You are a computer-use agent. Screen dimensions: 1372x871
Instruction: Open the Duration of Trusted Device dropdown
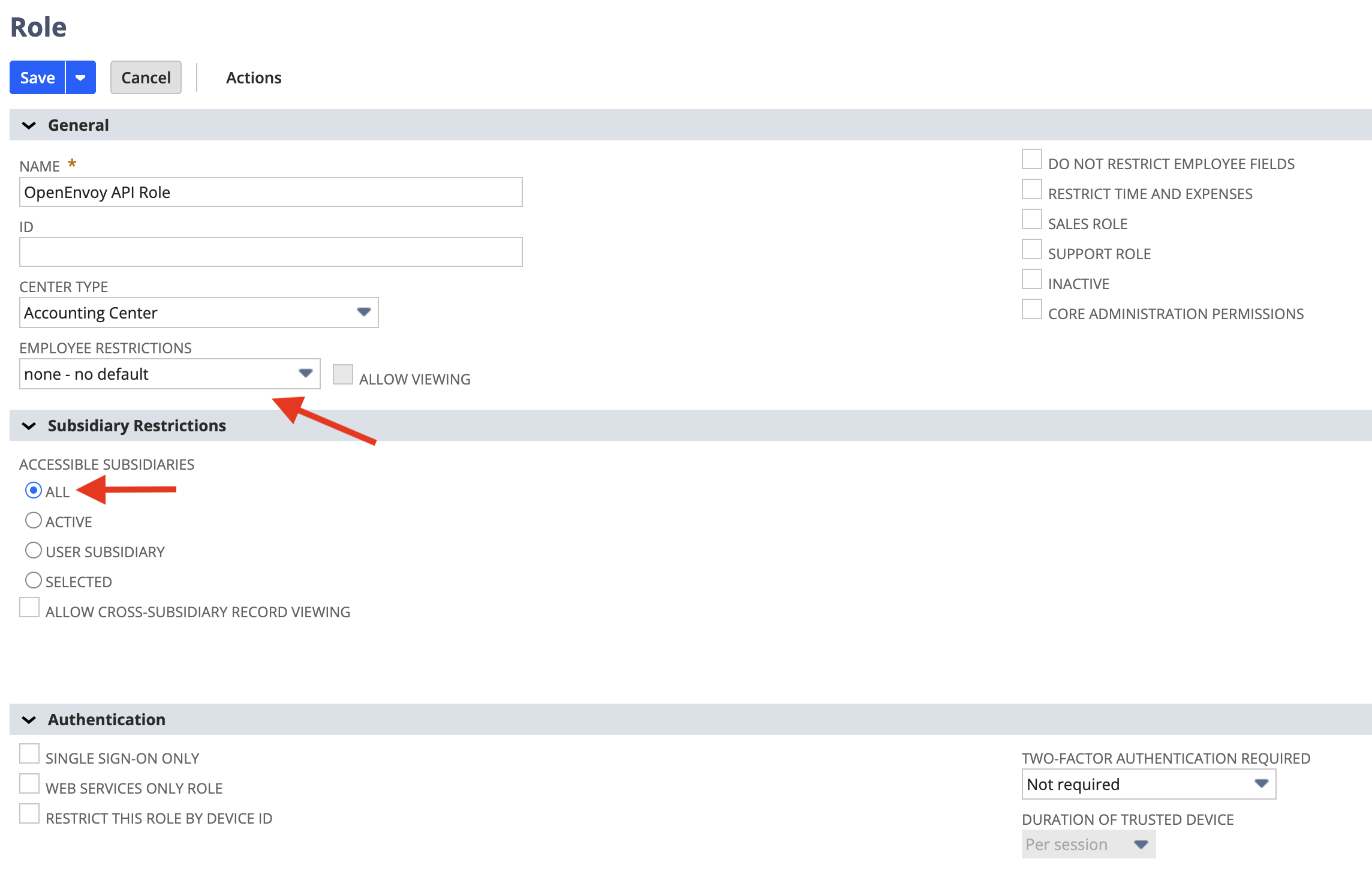click(1088, 844)
